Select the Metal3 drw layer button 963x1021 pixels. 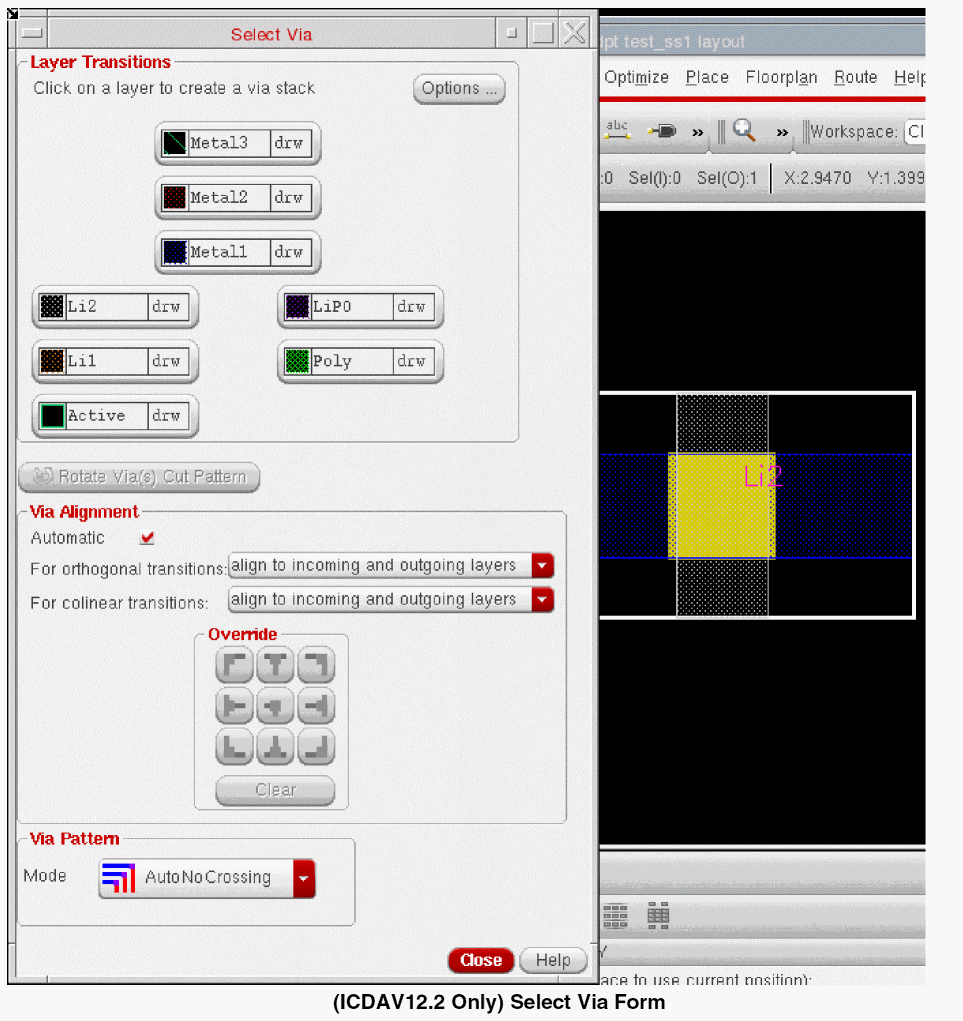click(238, 143)
